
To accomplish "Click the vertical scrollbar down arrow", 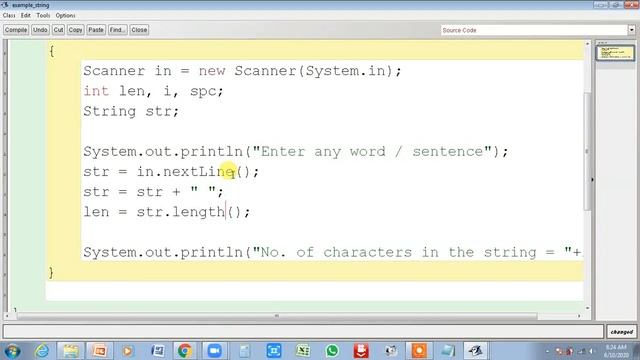I will pos(588,308).
